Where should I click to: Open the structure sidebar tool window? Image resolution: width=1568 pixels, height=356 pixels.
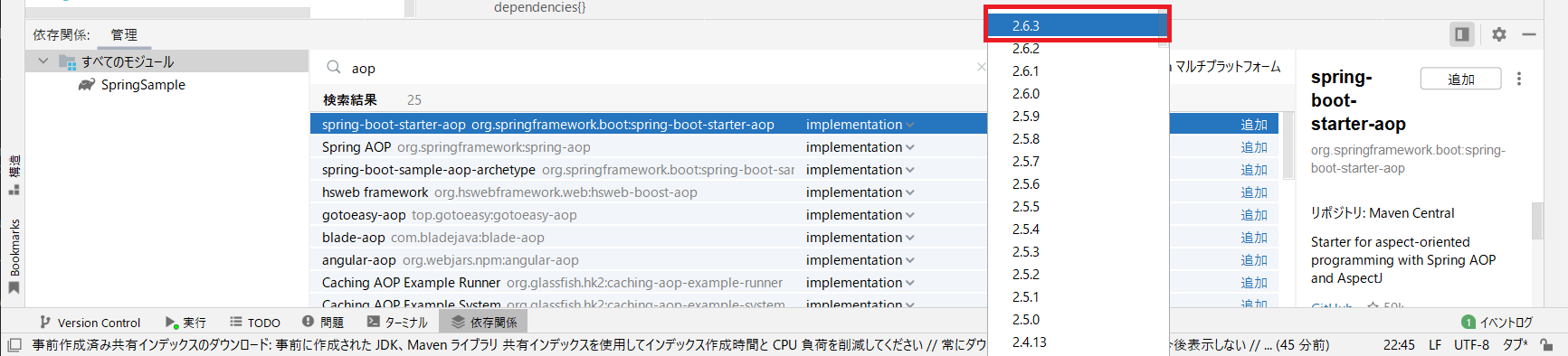tap(14, 175)
